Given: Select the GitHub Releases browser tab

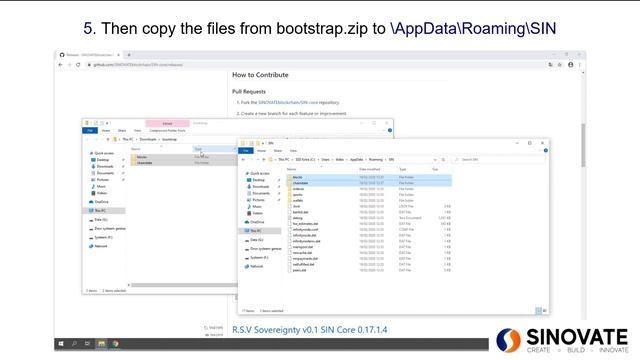Looking at the screenshot, I should click(x=89, y=55).
